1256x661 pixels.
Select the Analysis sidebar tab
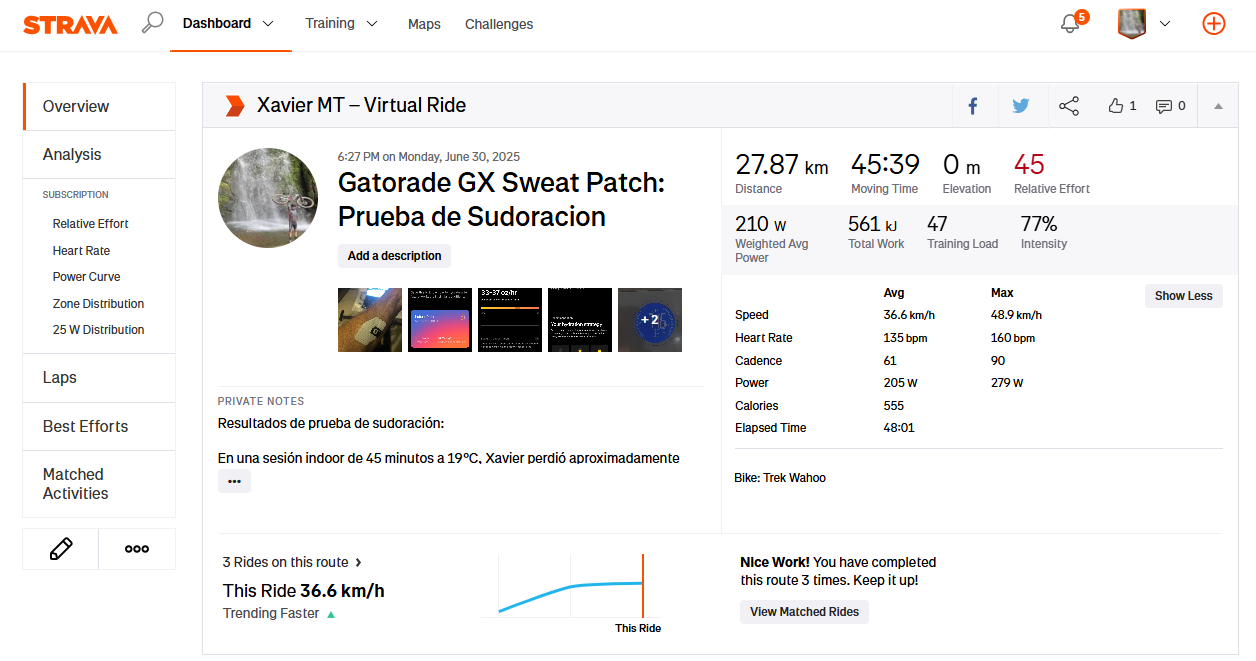(99, 154)
